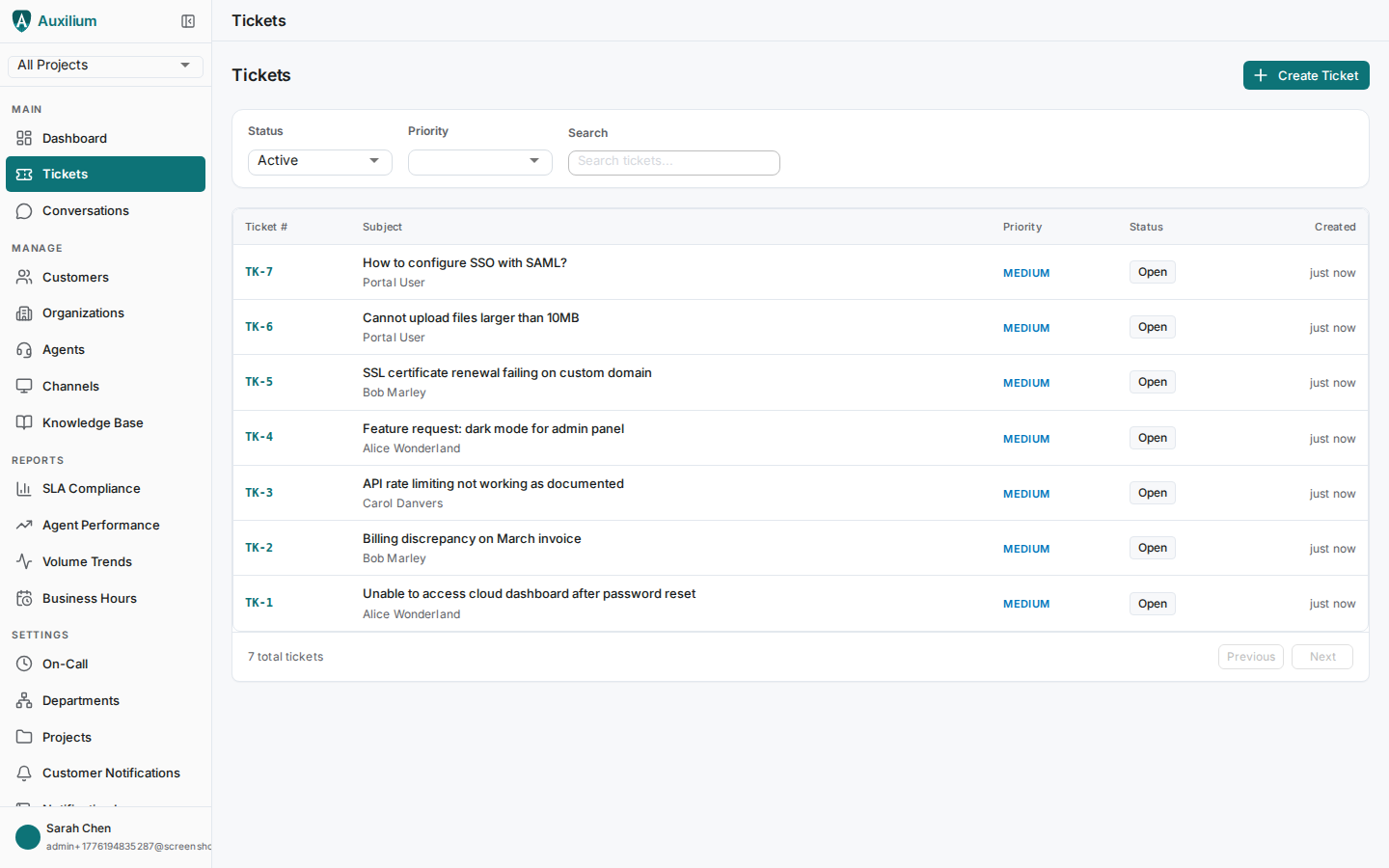
Task: Open the All Projects dropdown
Action: 104,65
